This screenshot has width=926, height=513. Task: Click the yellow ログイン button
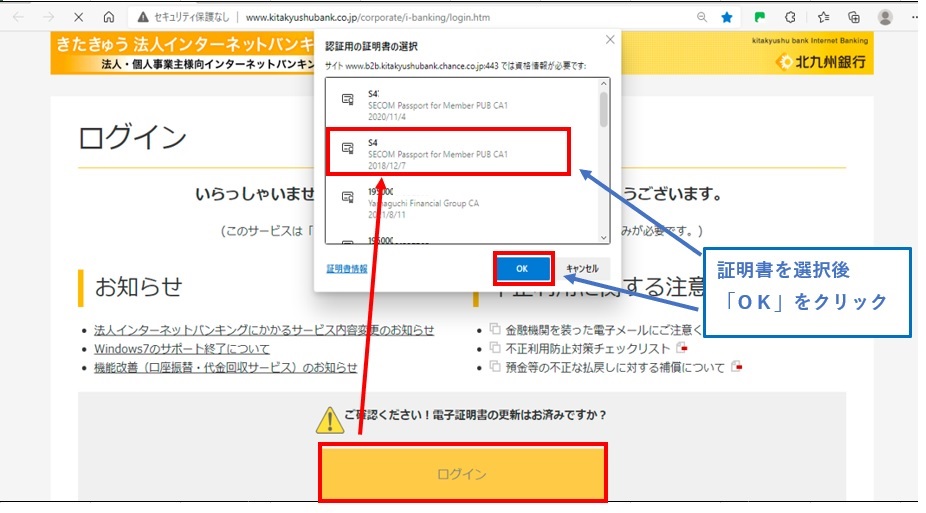click(x=462, y=473)
